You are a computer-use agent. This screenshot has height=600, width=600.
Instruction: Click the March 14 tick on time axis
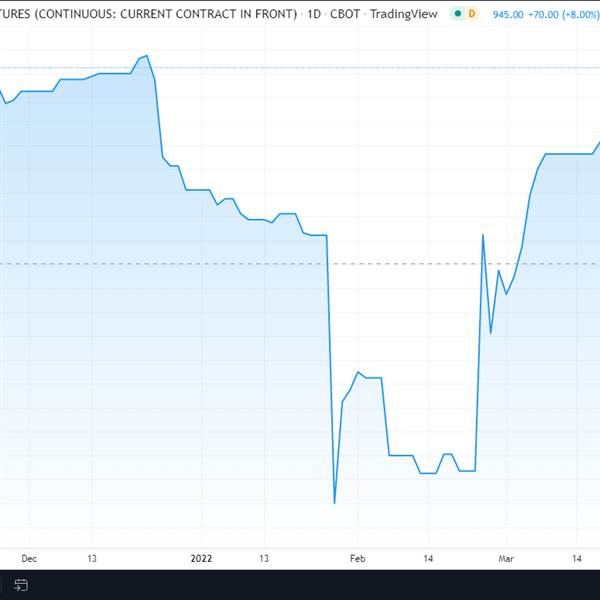pos(577,558)
